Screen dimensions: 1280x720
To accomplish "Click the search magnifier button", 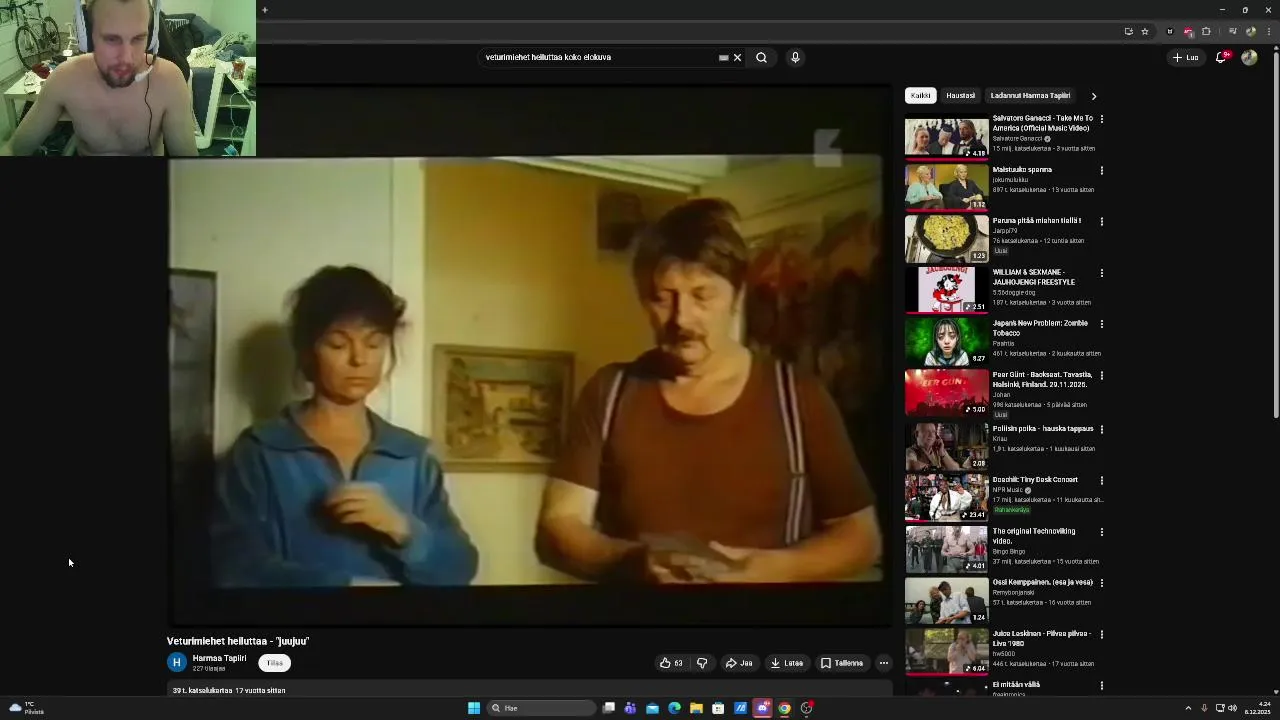I will click(761, 57).
